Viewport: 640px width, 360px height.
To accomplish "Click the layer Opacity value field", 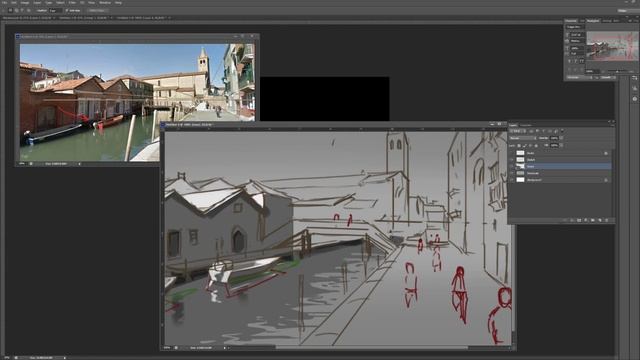I will click(554, 138).
